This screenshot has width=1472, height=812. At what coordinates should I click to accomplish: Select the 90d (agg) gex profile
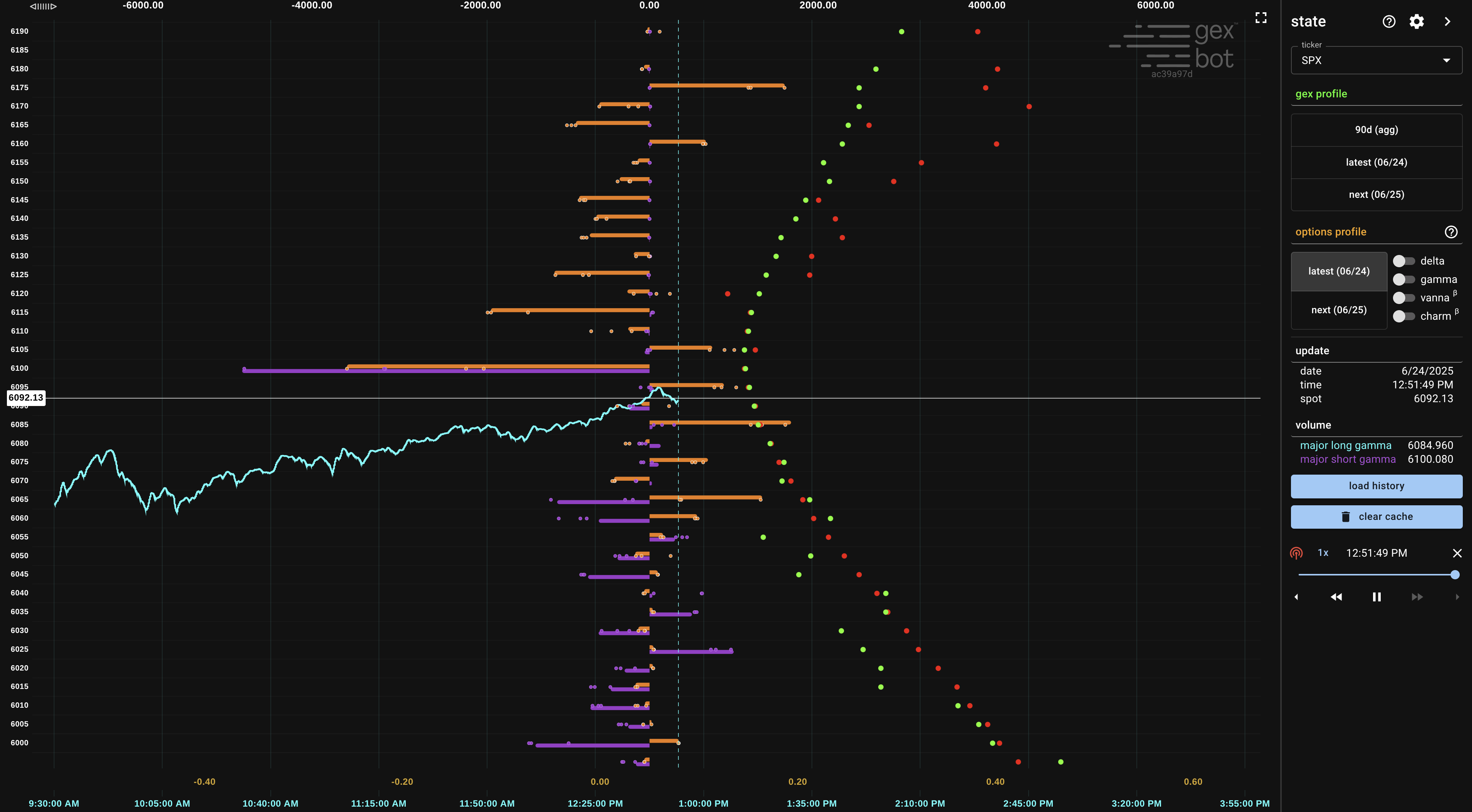click(1376, 130)
